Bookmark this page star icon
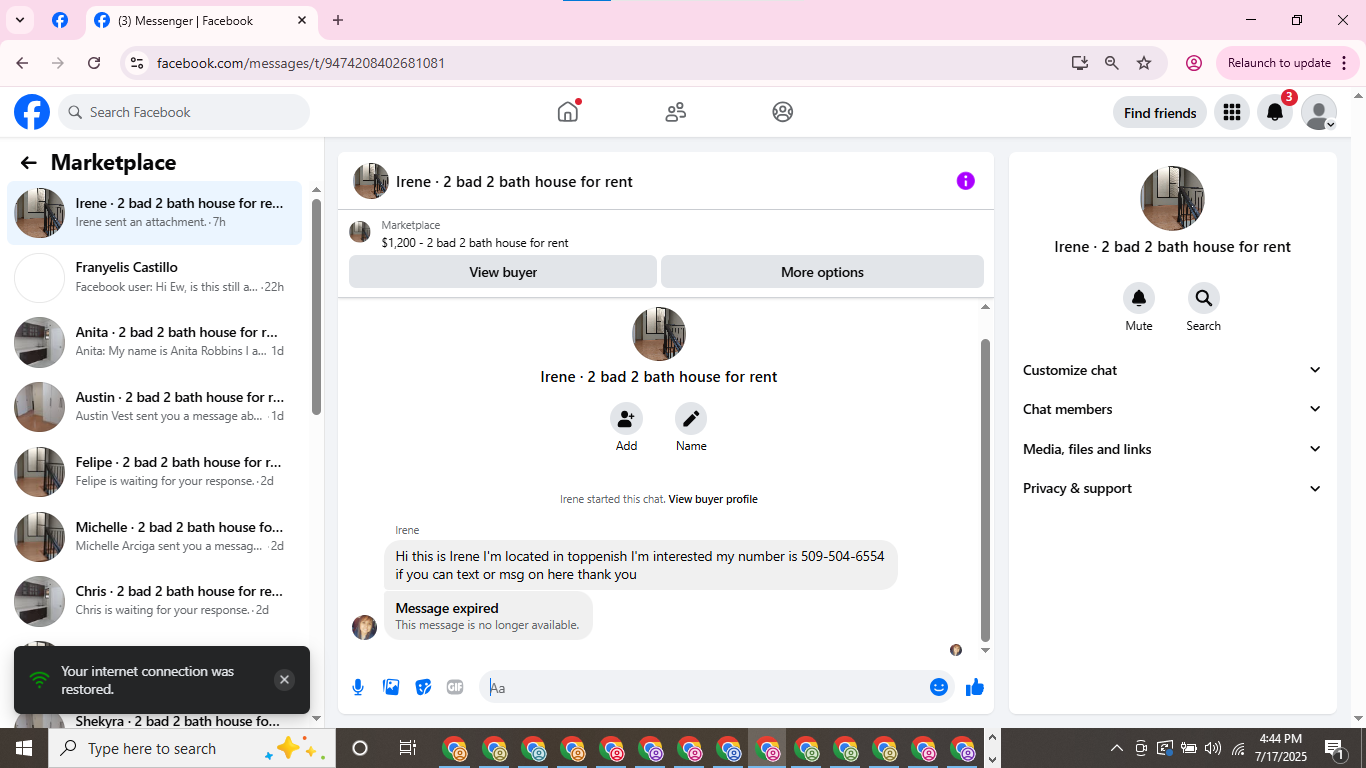 pos(1144,63)
